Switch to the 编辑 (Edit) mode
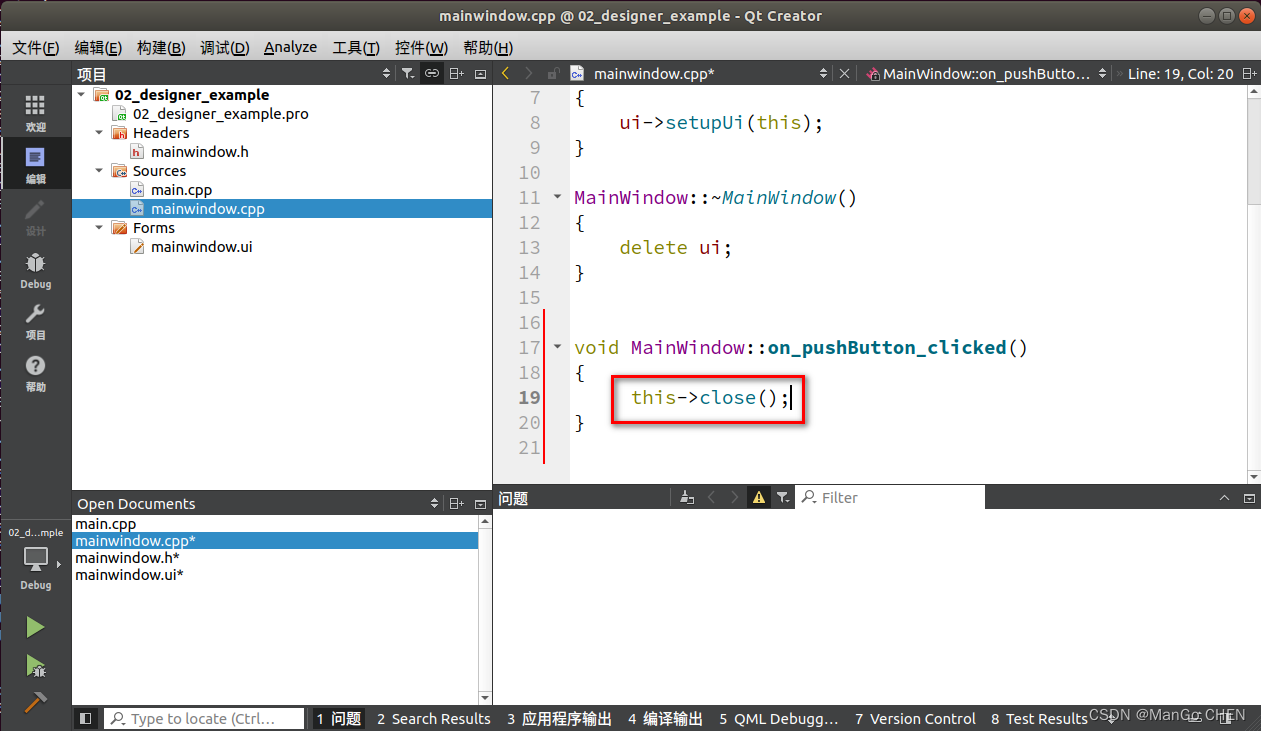Viewport: 1261px width, 731px height. pos(35,165)
